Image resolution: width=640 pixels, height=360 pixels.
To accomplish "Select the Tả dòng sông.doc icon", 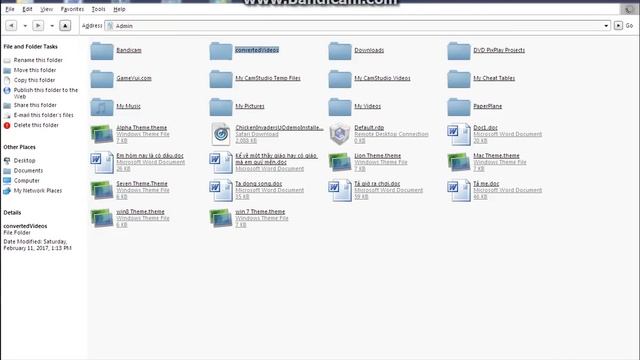I will click(221, 190).
